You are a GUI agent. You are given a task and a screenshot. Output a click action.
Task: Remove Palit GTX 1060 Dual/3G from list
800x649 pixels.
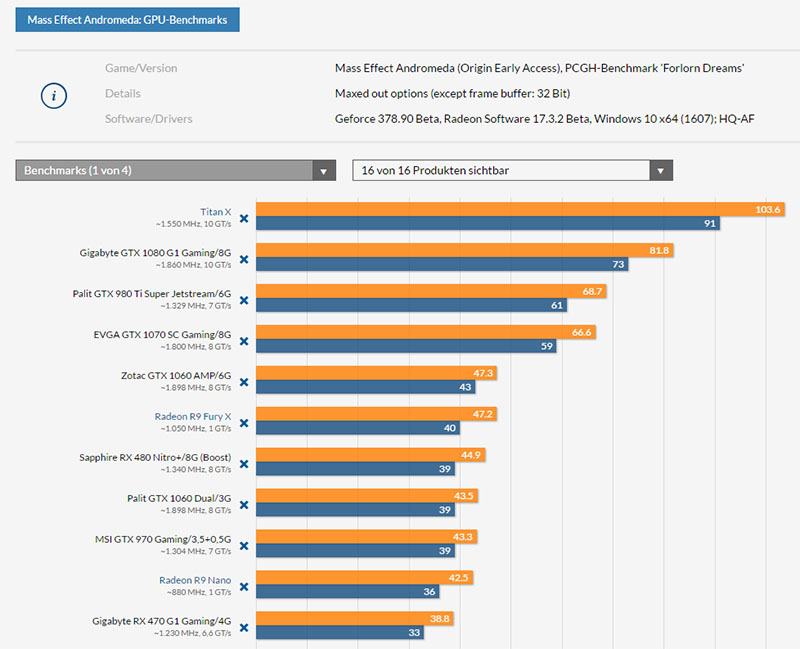(243, 507)
